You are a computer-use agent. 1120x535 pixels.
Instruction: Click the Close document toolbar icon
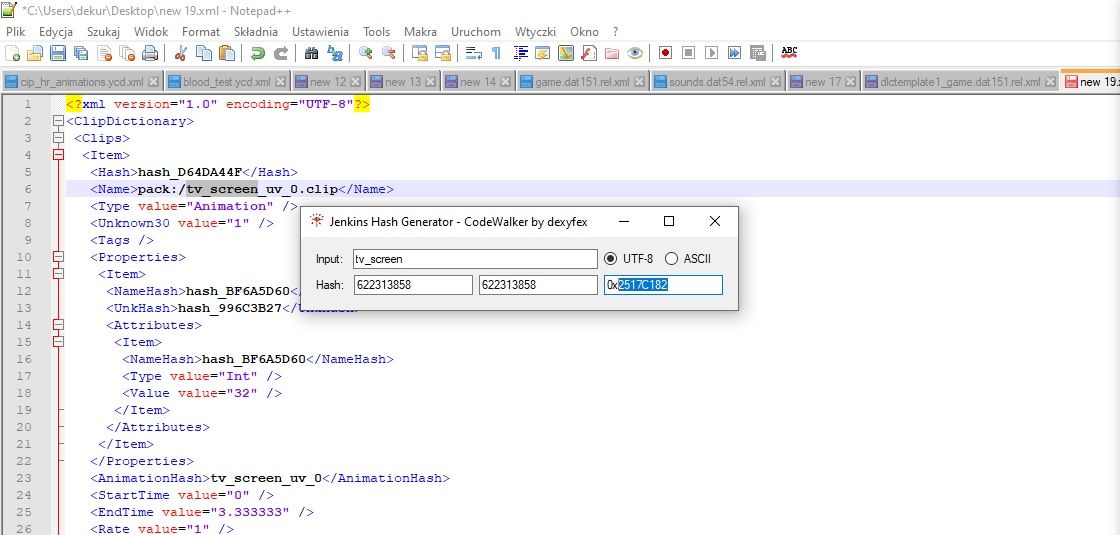pyautogui.click(x=104, y=53)
